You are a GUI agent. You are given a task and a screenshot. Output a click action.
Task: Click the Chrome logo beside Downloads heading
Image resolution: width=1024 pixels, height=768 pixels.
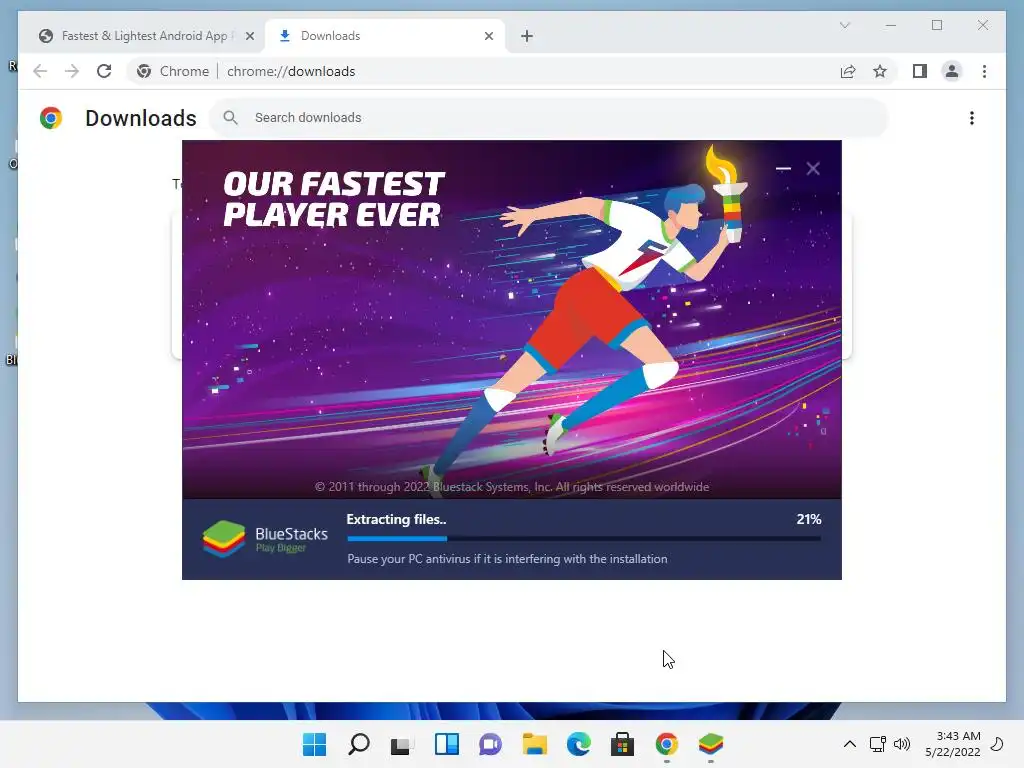(x=51, y=118)
